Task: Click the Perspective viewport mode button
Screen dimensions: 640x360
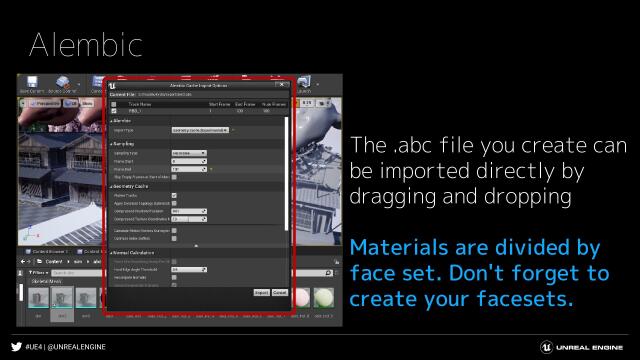Action: [45, 104]
